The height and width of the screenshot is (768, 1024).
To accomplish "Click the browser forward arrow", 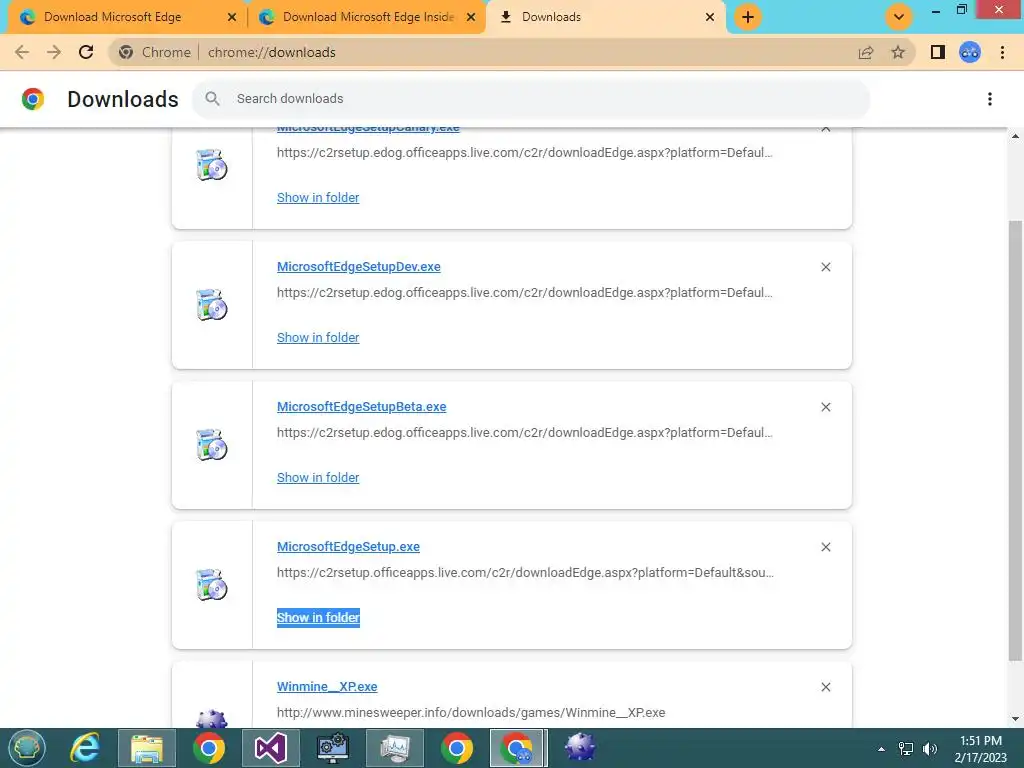I will (x=54, y=52).
